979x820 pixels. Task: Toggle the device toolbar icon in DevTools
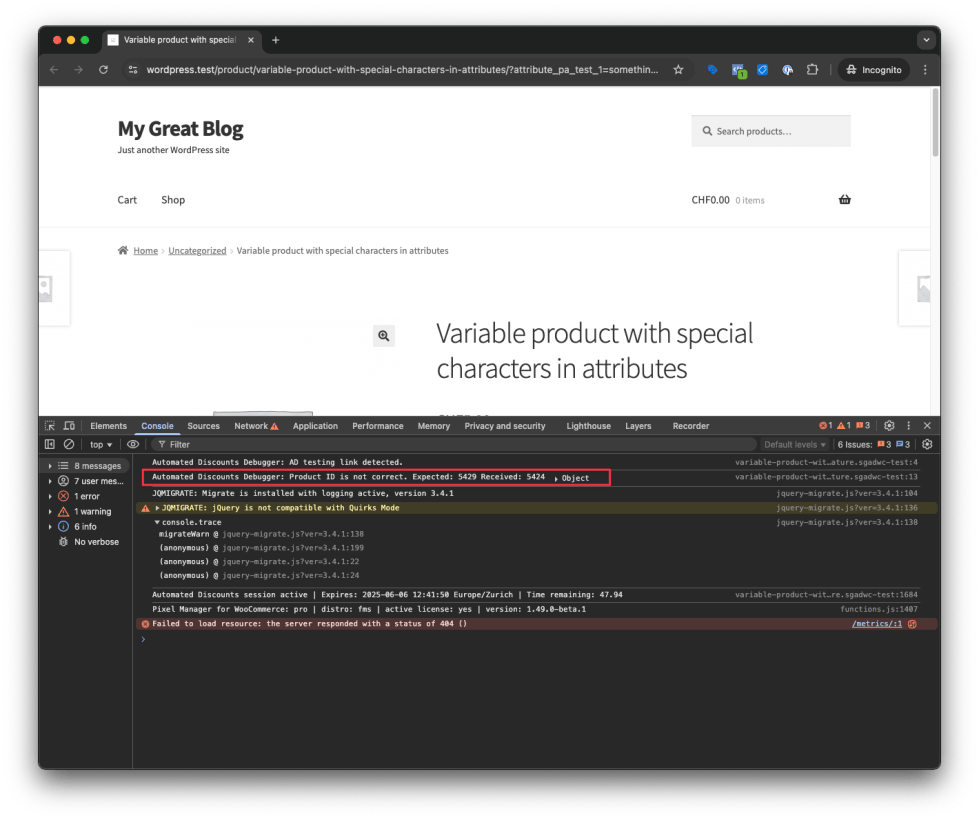70,426
